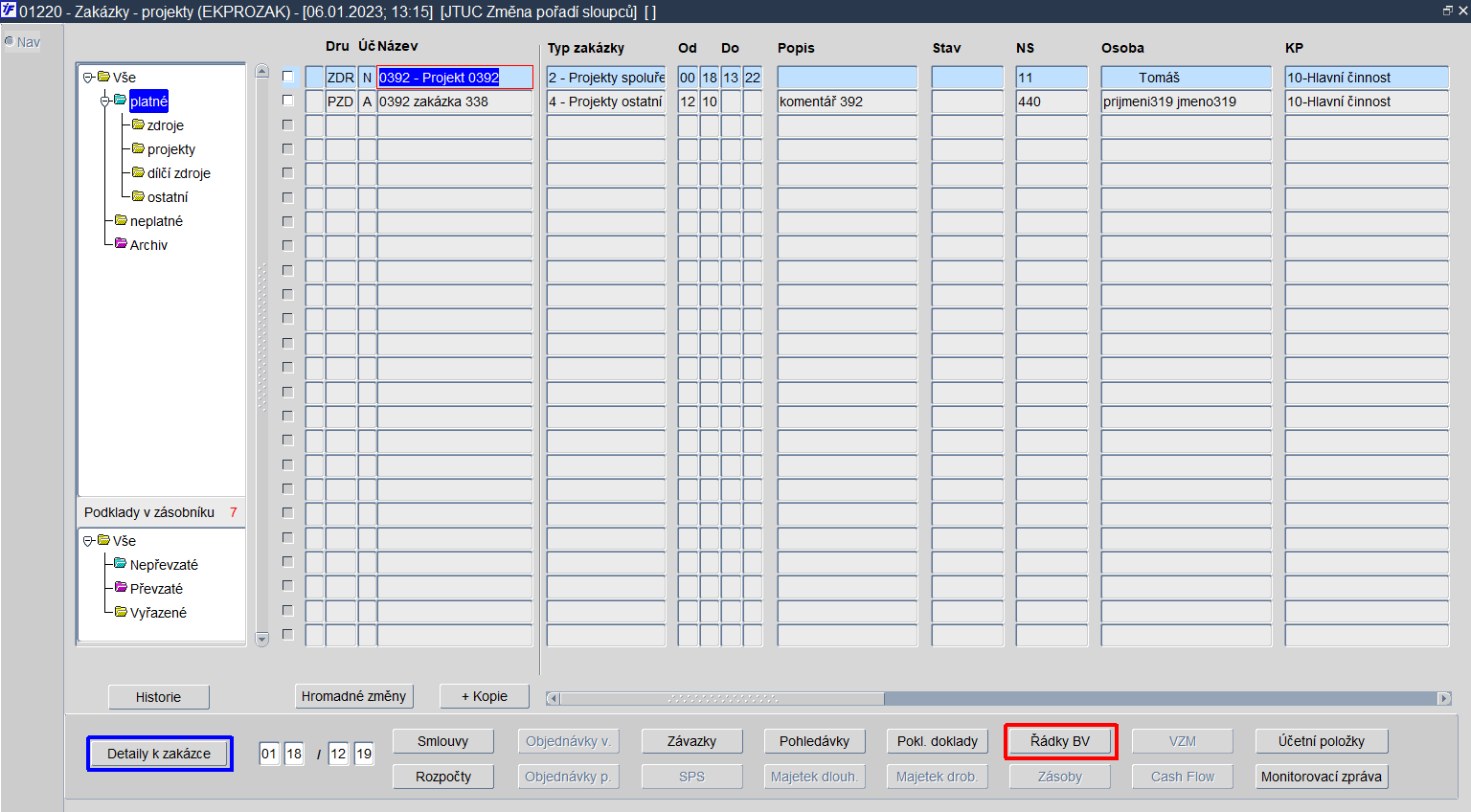Click the neplatné folder icon
This screenshot has width=1471, height=812.
[x=121, y=220]
